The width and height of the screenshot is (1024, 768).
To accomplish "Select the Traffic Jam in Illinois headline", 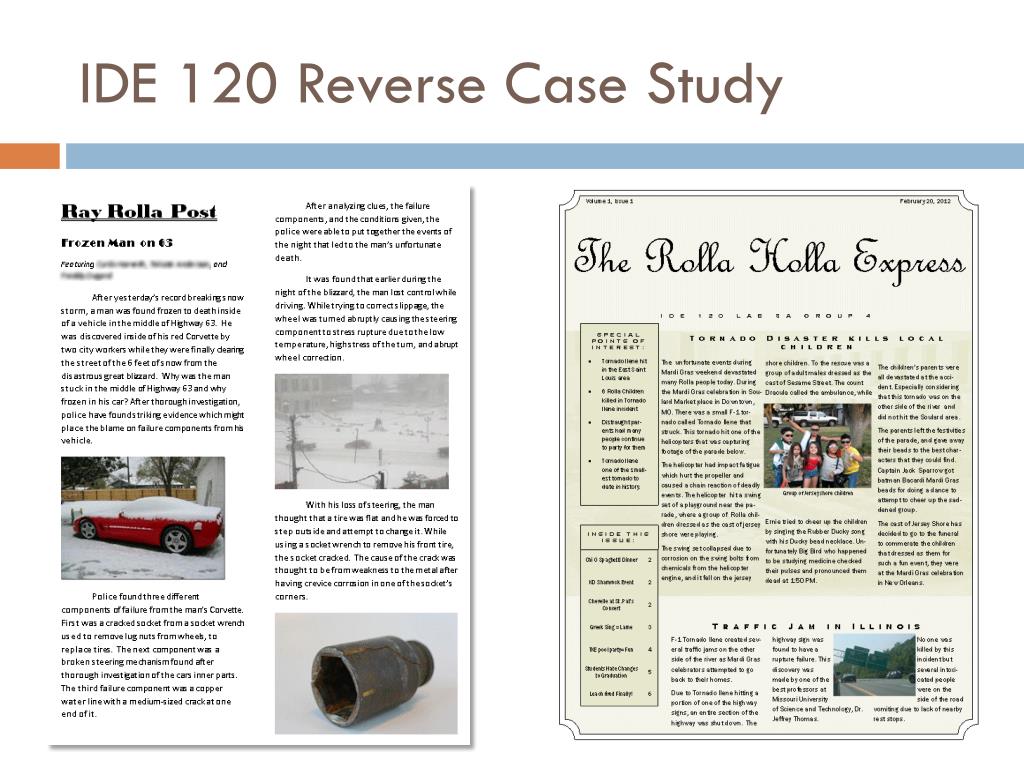I will pyautogui.click(x=816, y=626).
